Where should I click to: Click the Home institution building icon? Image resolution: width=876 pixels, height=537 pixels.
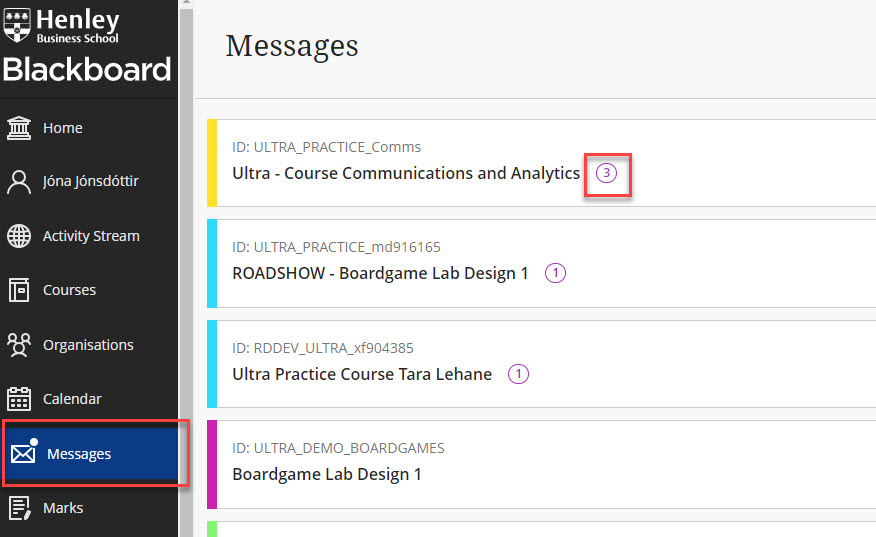click(x=19, y=128)
